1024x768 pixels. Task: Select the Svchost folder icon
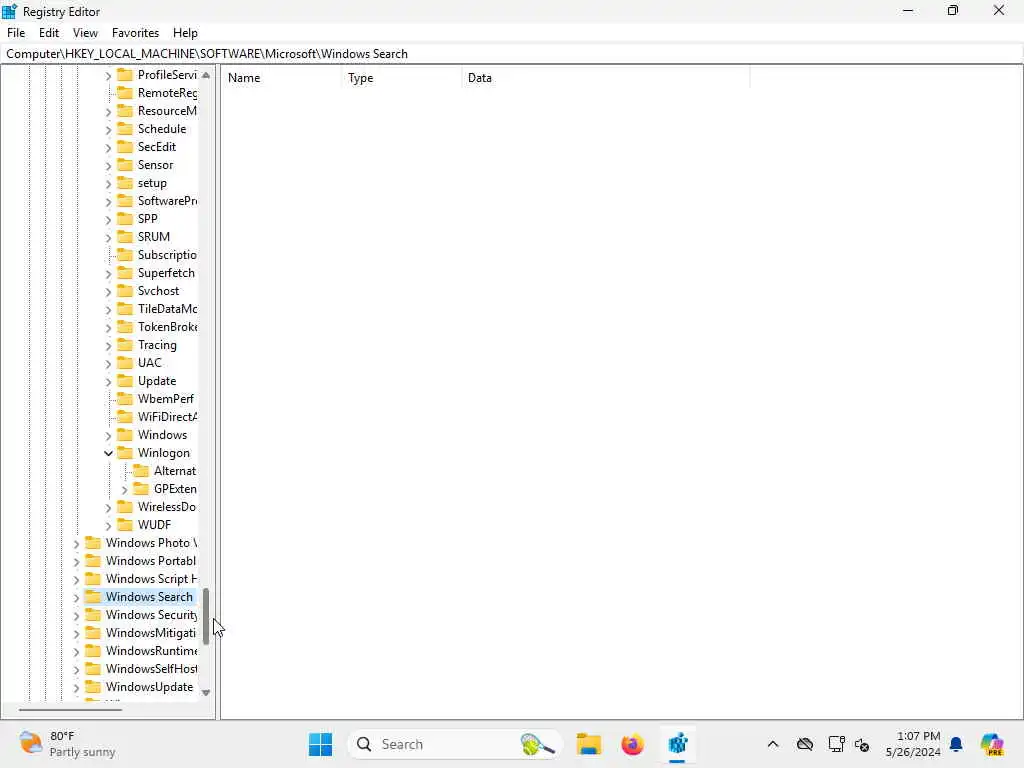point(125,291)
